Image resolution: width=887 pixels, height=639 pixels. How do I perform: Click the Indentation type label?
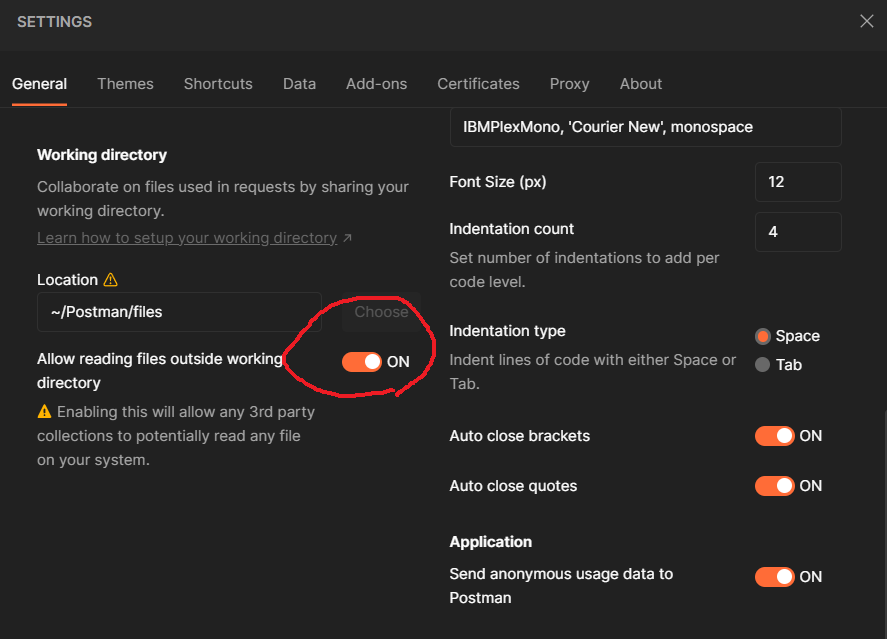coord(507,331)
